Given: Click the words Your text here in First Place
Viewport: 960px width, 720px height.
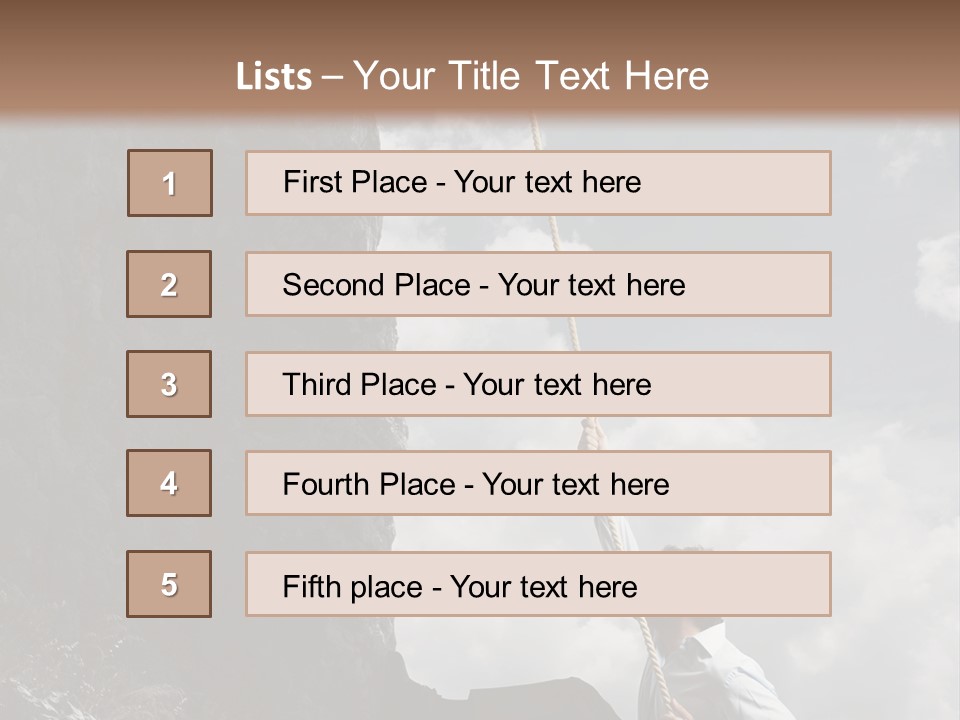Looking at the screenshot, I should click(547, 182).
